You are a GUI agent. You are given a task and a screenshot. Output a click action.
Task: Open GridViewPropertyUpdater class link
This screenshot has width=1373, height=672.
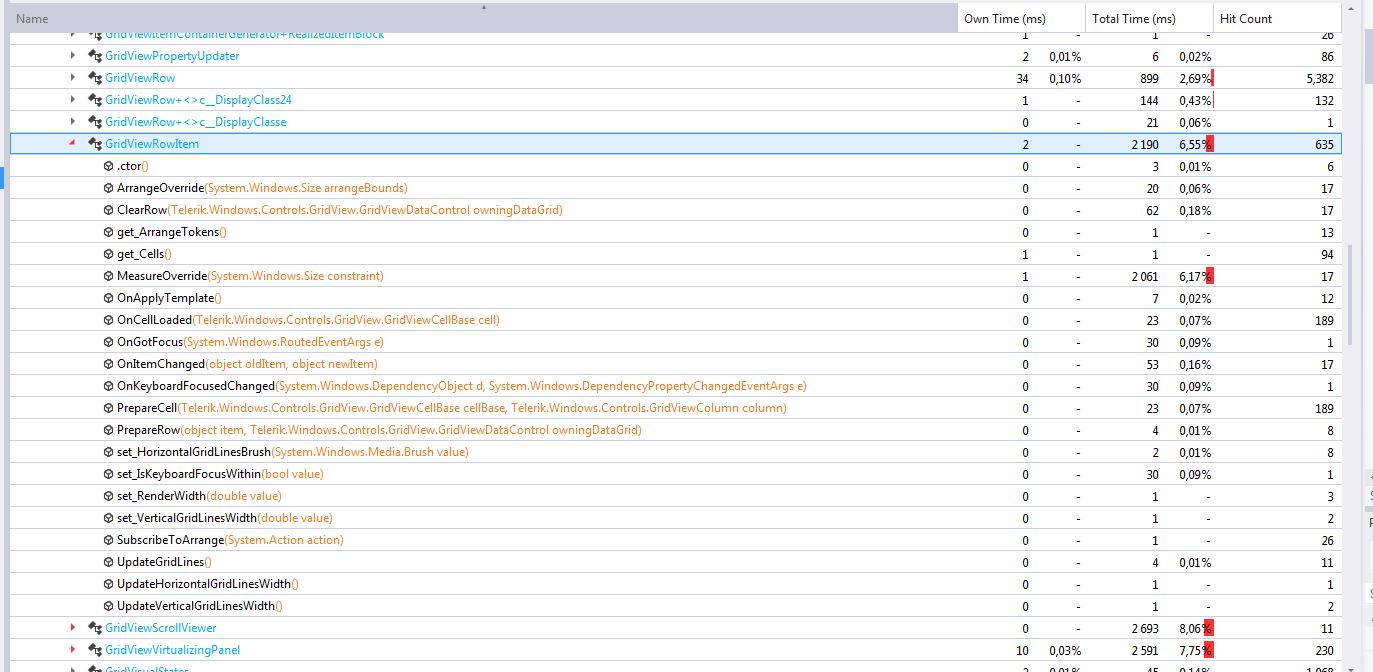pyautogui.click(x=172, y=56)
